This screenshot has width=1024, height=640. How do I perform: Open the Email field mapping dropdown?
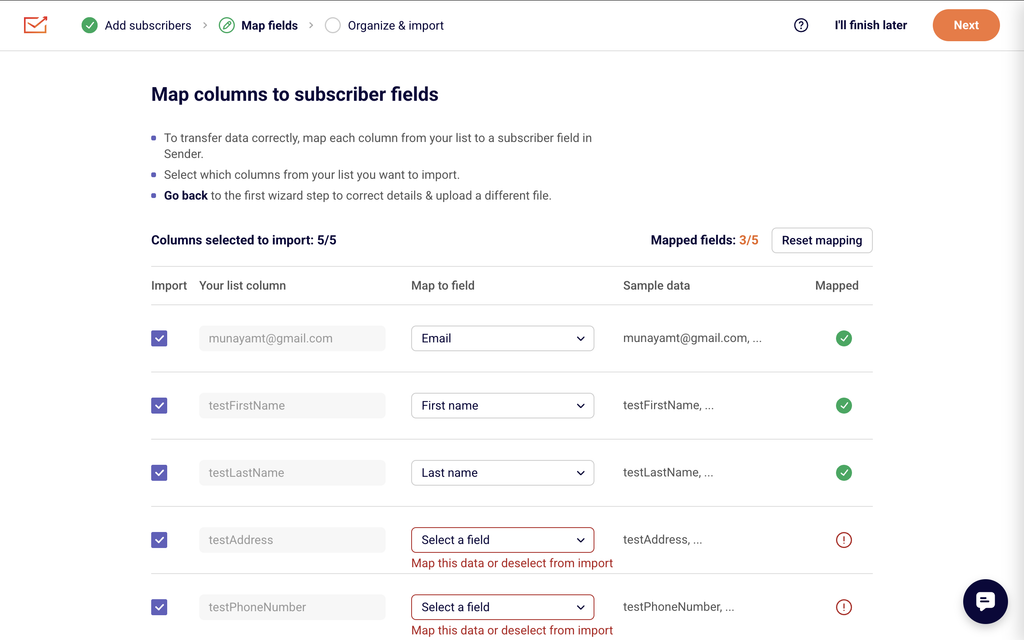tap(502, 338)
